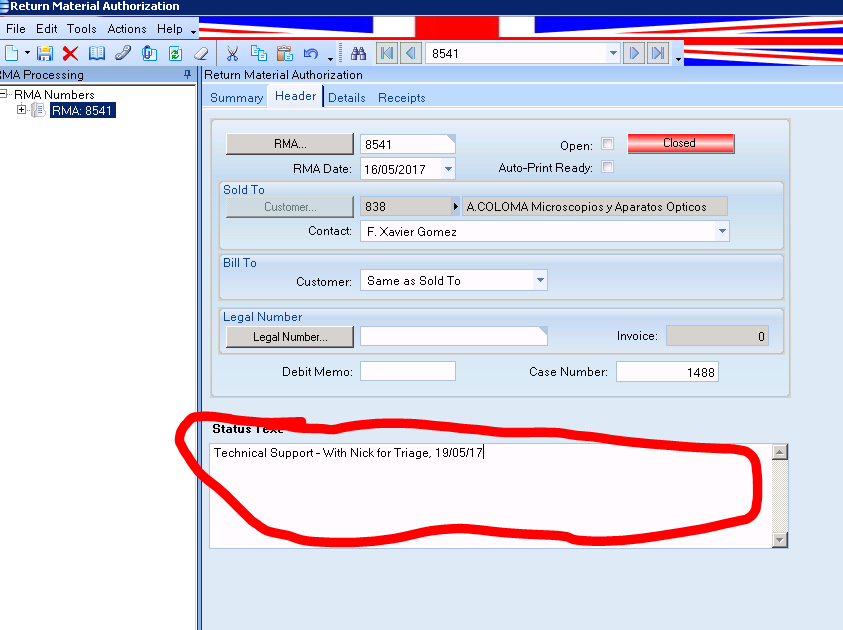Click Status Text scrollbar up arrow
The image size is (843, 630).
pos(780,452)
